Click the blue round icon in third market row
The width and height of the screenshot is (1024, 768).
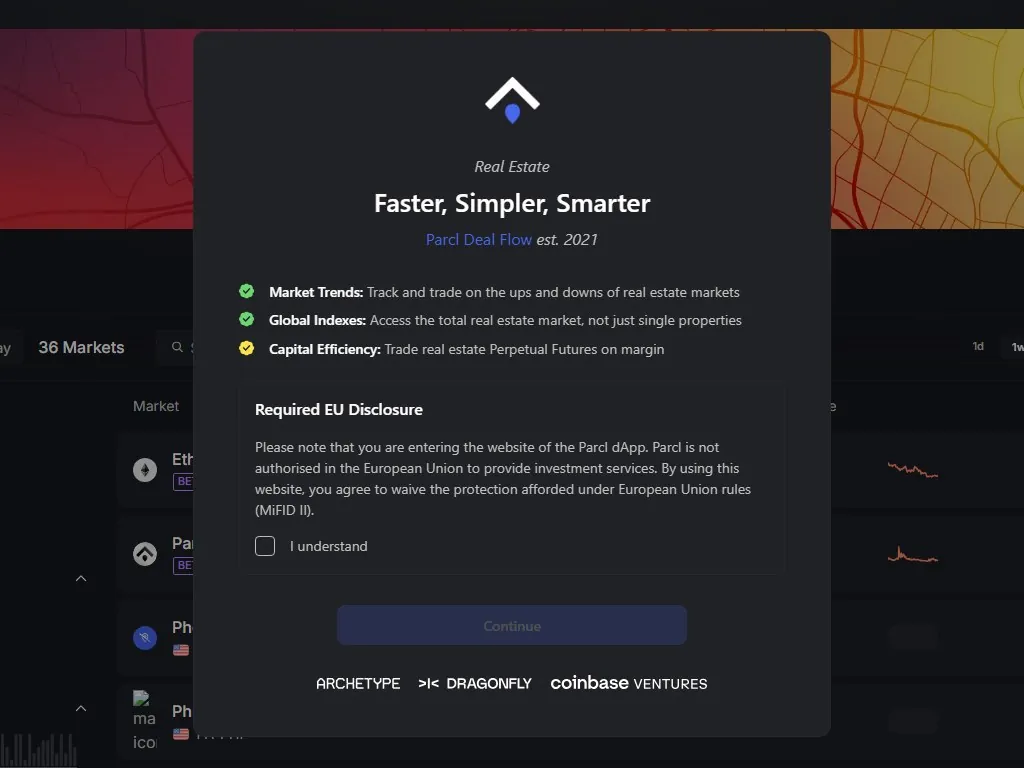(145, 637)
